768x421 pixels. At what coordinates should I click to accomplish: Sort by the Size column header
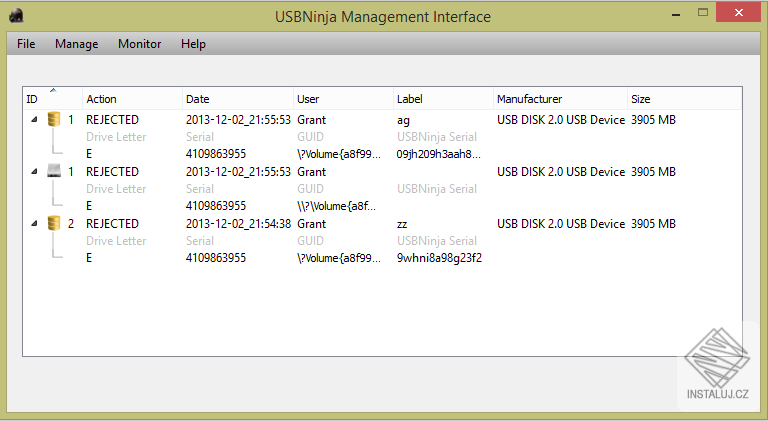684,99
